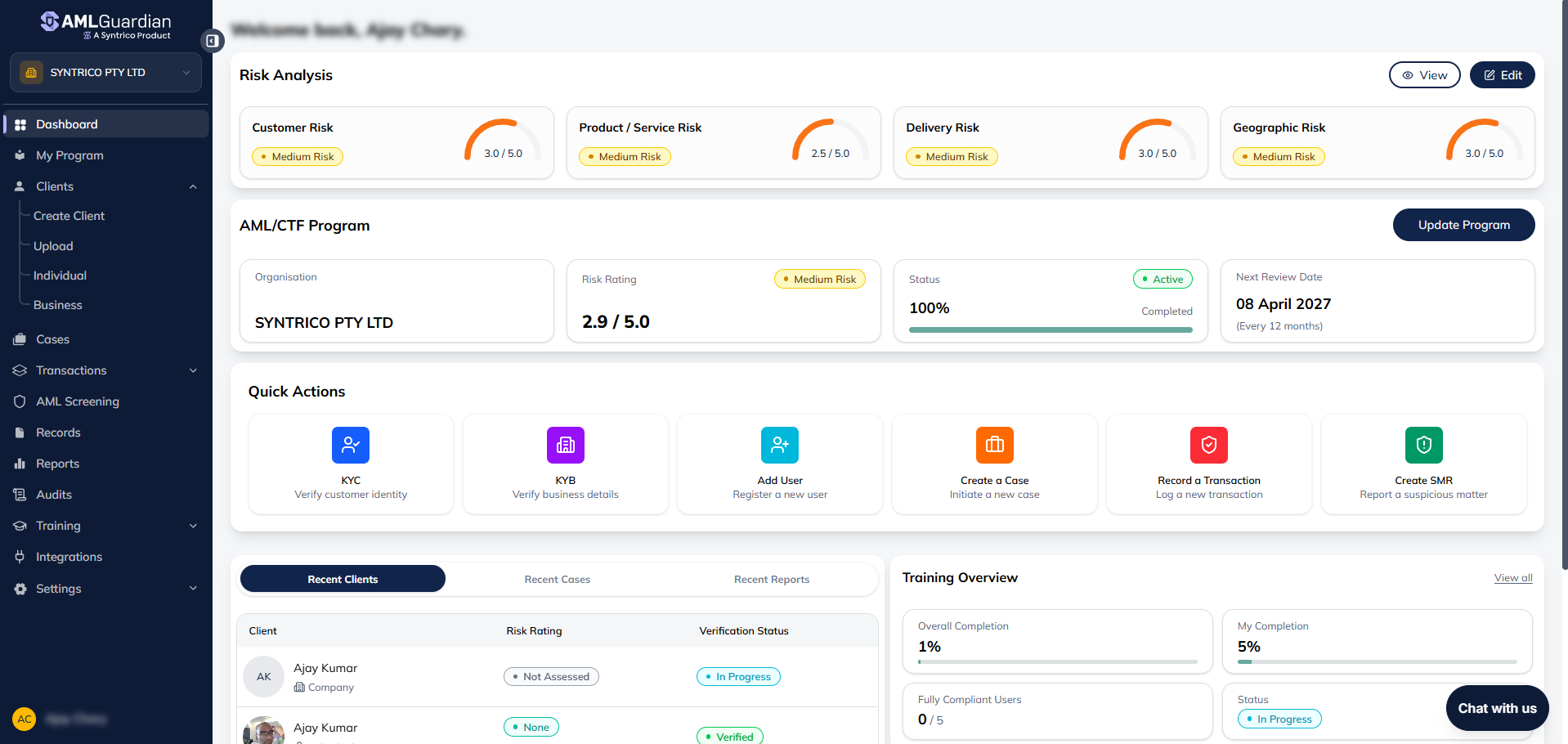
Task: Click the KYB business details icon
Action: [566, 445]
